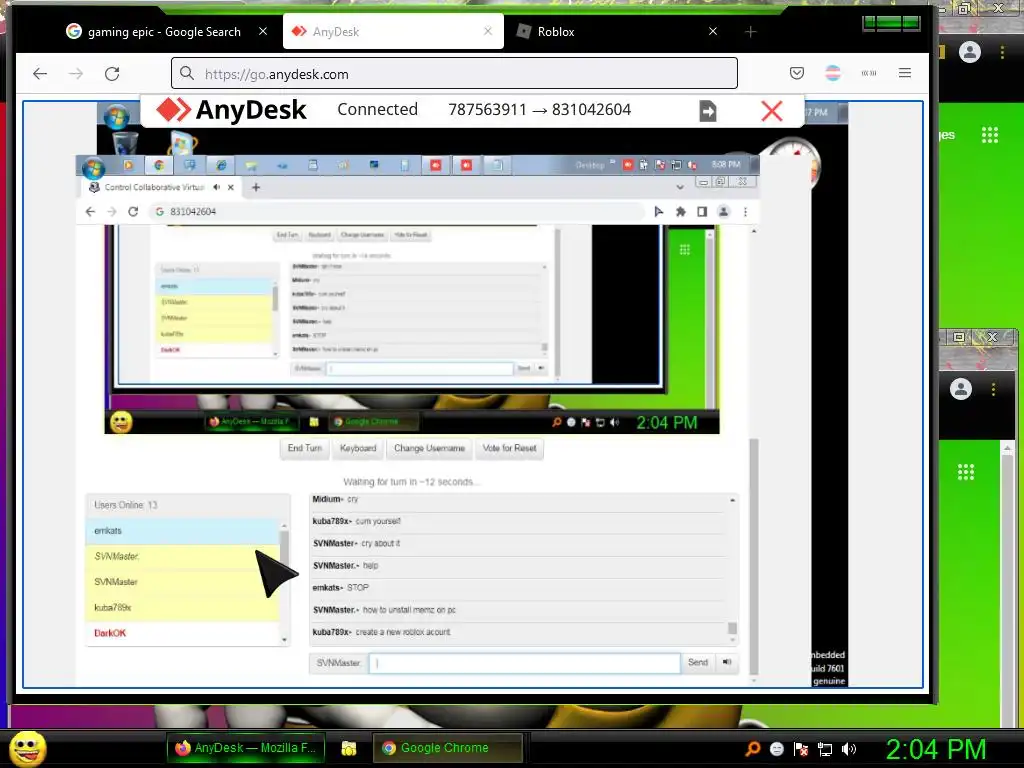Image resolution: width=1024 pixels, height=768 pixels.
Task: Click the Chrome icon in the remote taskbar
Action: (159, 165)
